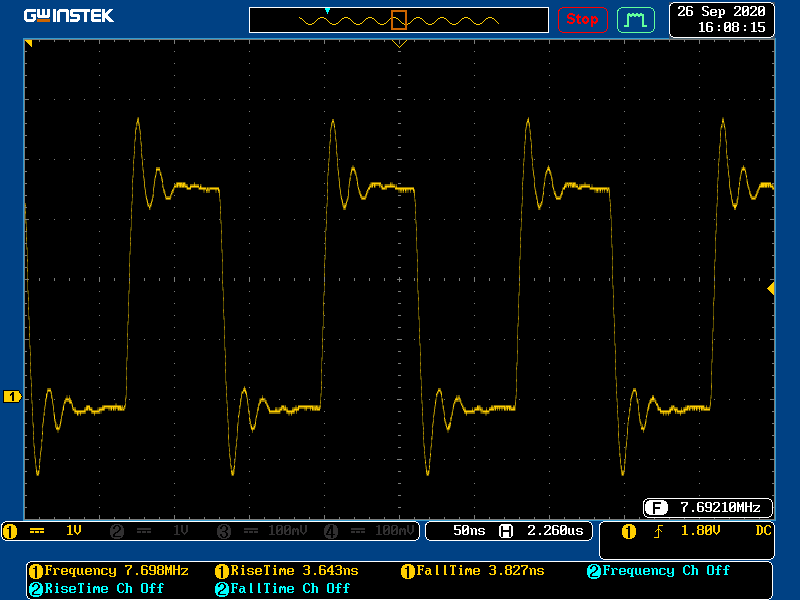Click the H horizontal position icon
The image size is (800, 600).
click(506, 531)
